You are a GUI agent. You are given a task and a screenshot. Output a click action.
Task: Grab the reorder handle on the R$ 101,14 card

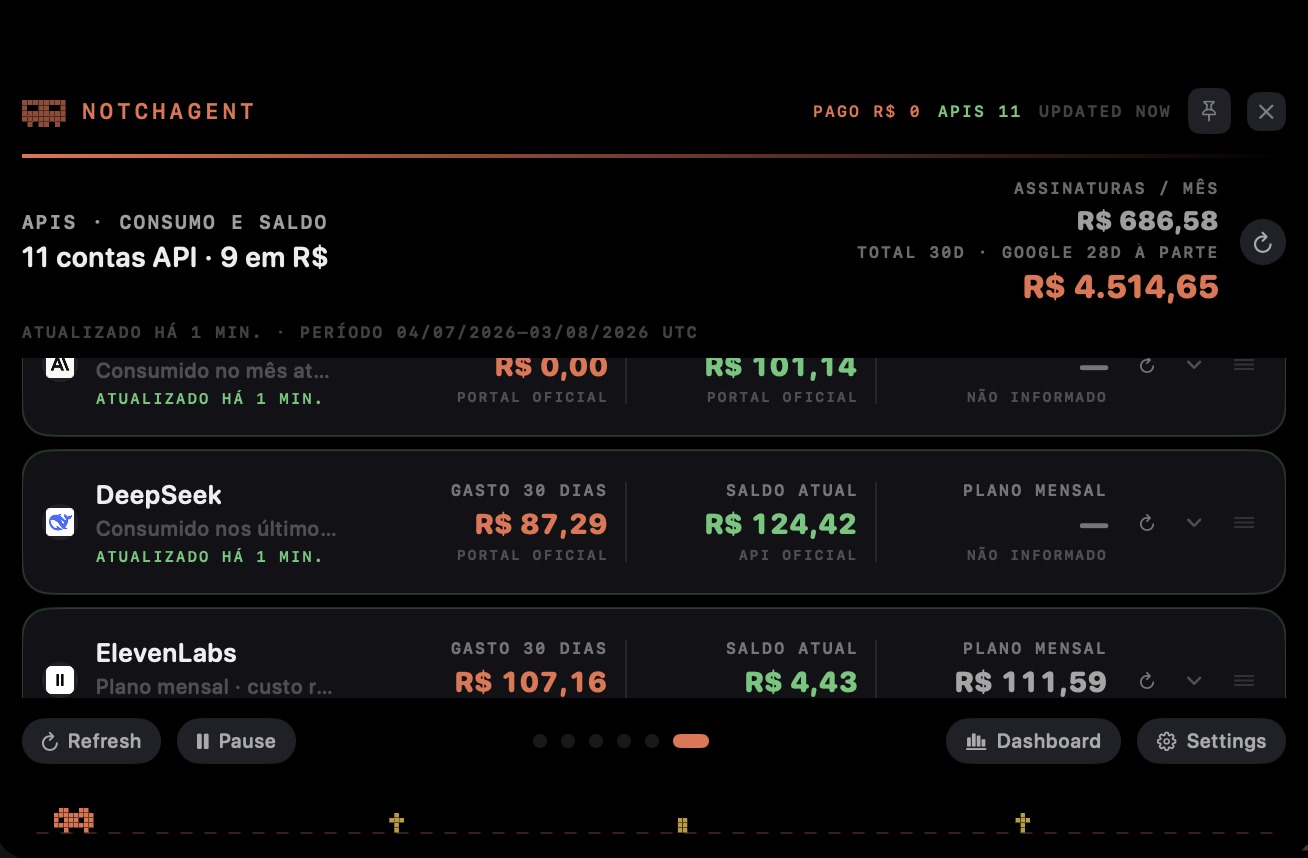[x=1244, y=365]
